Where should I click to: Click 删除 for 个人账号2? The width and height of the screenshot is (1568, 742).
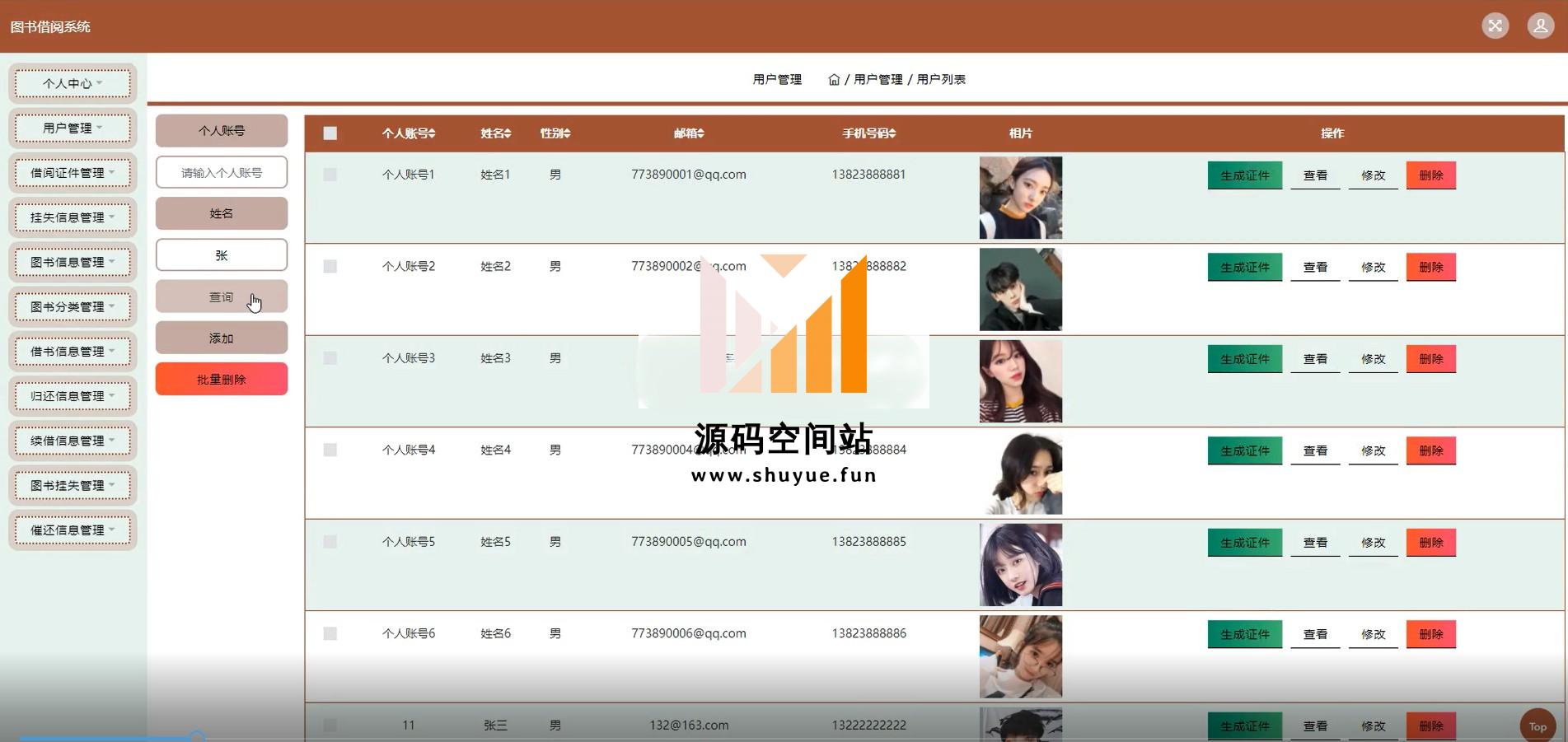[x=1431, y=267]
